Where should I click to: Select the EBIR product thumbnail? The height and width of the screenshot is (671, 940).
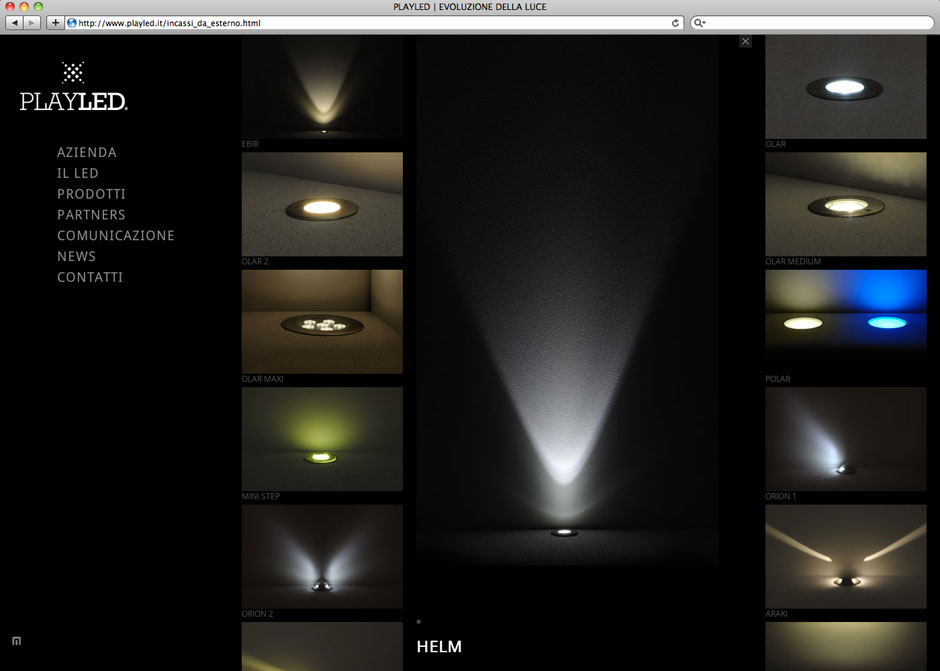(x=322, y=87)
